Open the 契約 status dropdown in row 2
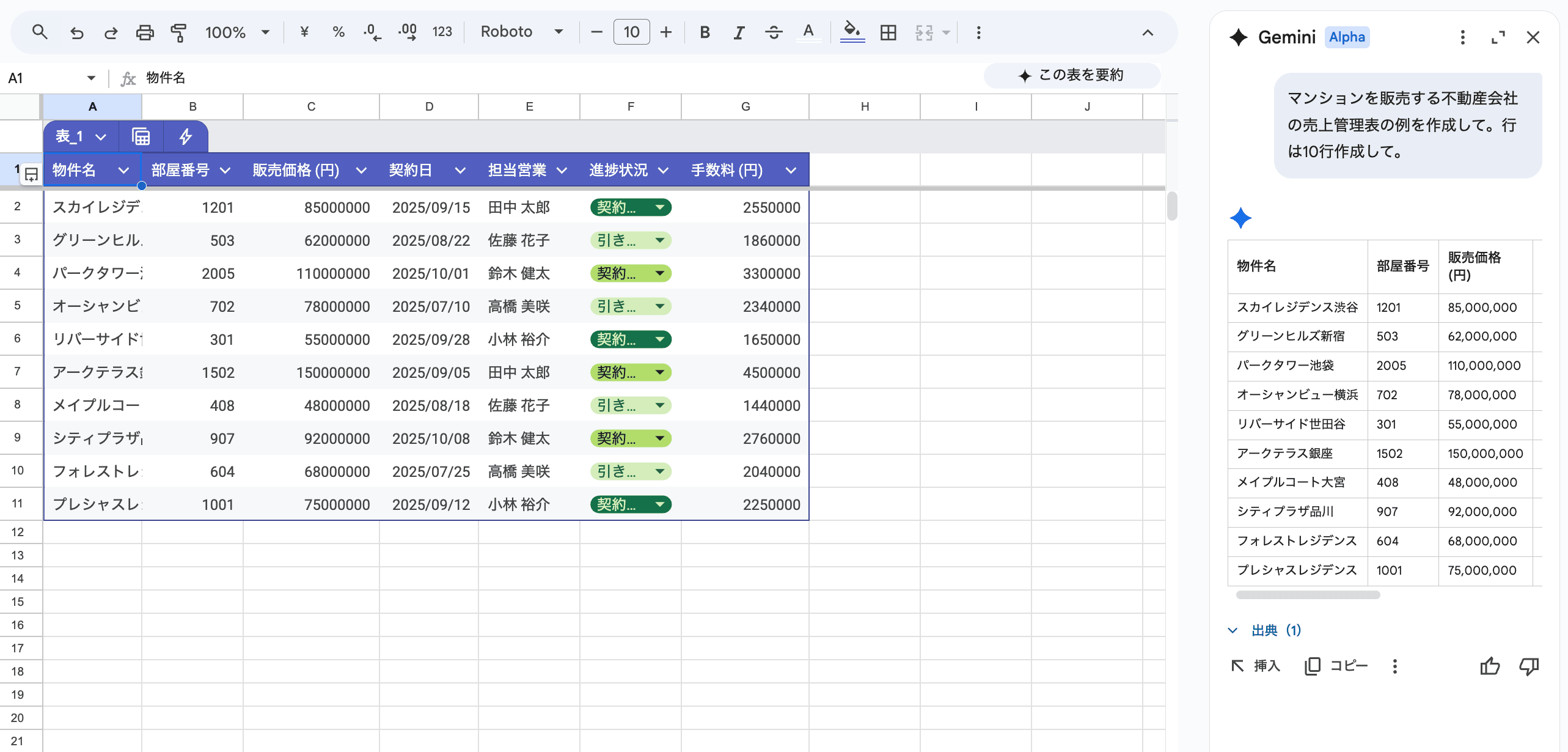The image size is (1568, 752). [x=660, y=208]
